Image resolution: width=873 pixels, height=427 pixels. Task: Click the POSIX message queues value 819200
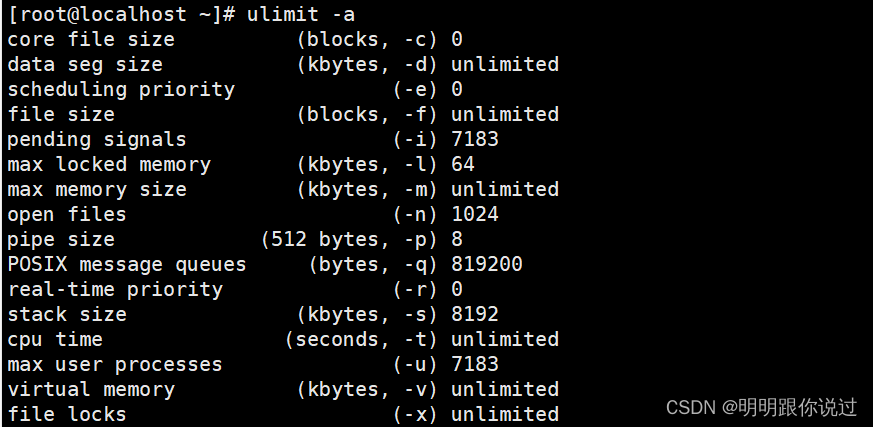pos(487,264)
